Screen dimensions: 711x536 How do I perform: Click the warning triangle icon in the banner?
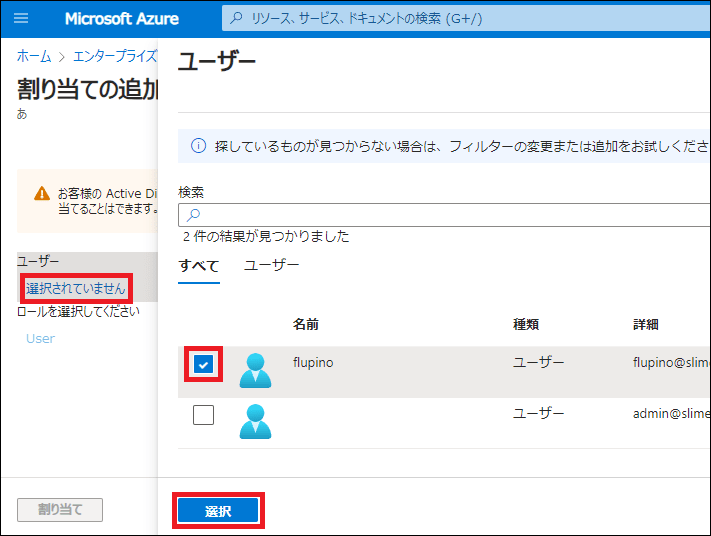pyautogui.click(x=41, y=193)
